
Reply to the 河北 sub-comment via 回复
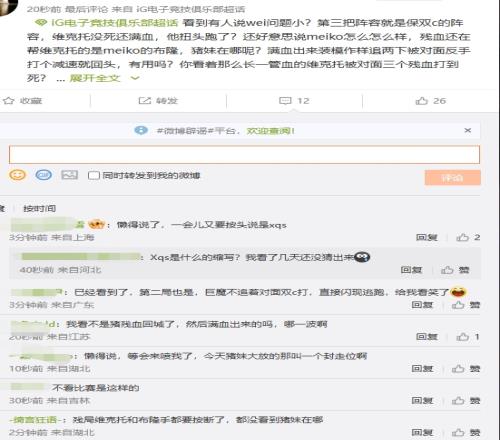411,270
